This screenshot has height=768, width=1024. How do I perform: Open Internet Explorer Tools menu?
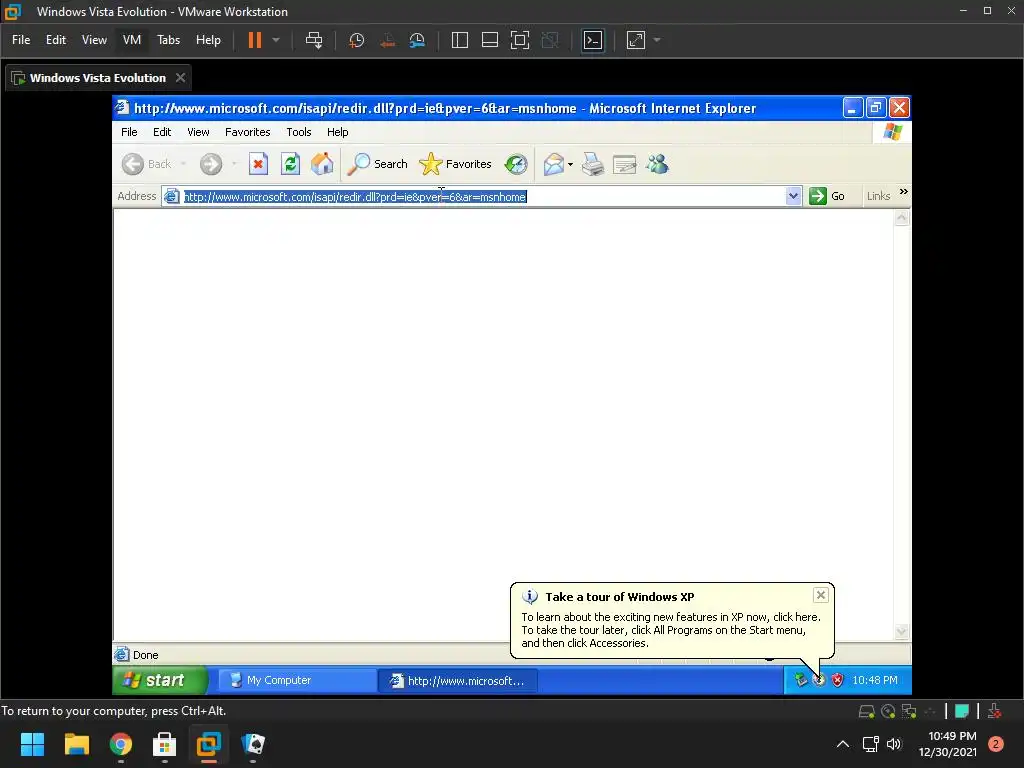tap(298, 132)
